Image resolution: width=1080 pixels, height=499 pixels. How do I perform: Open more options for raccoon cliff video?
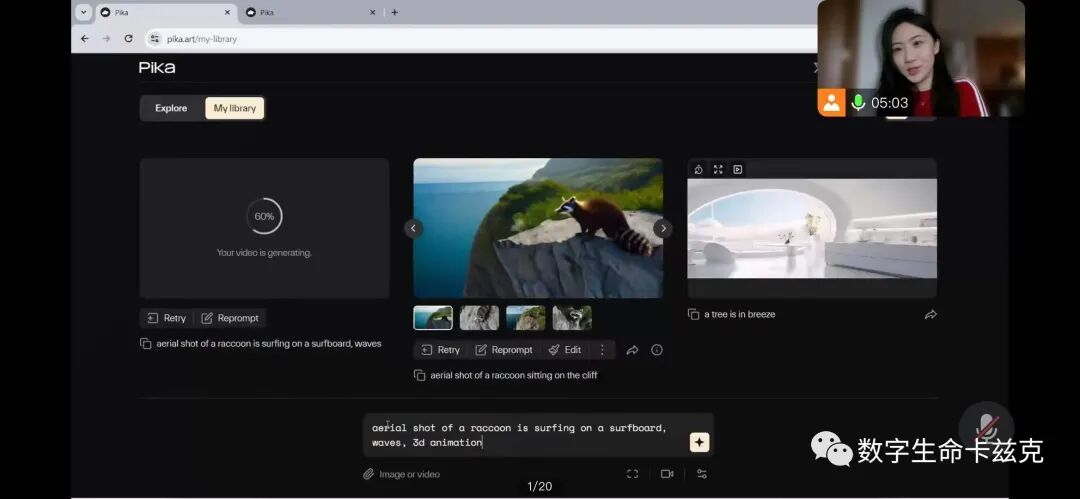(602, 349)
